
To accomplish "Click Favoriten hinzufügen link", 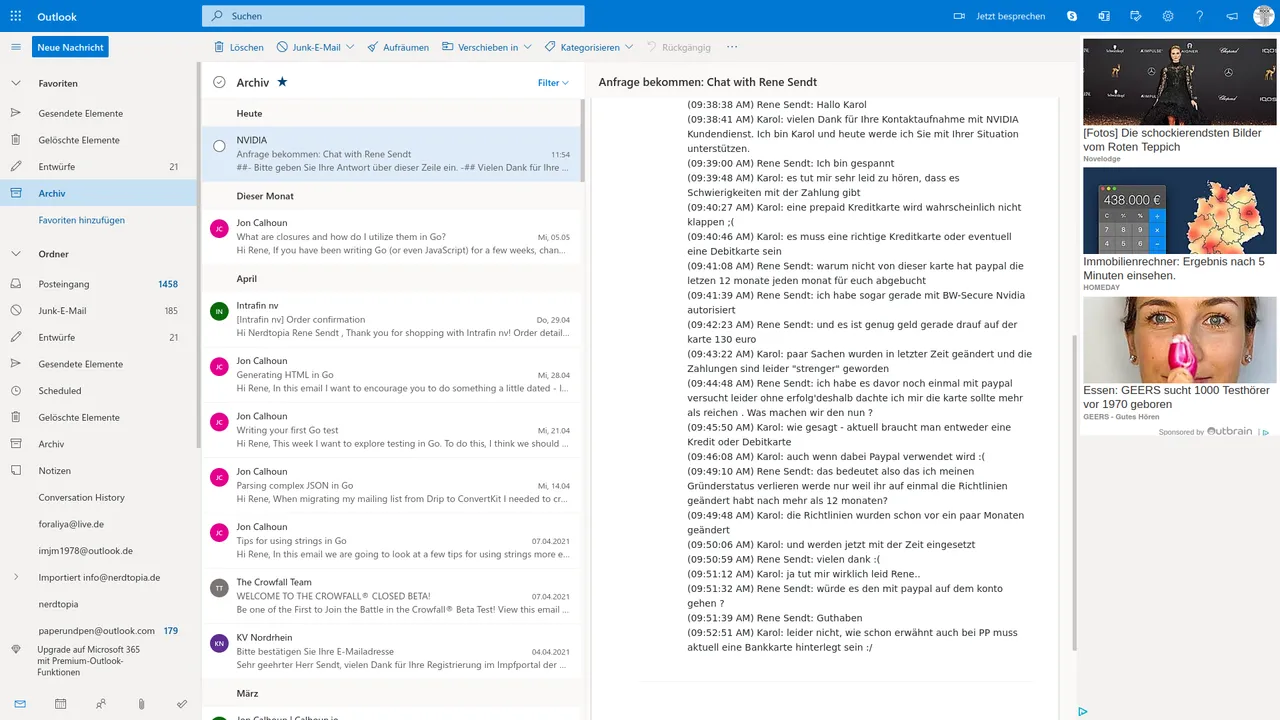I will click(82, 220).
